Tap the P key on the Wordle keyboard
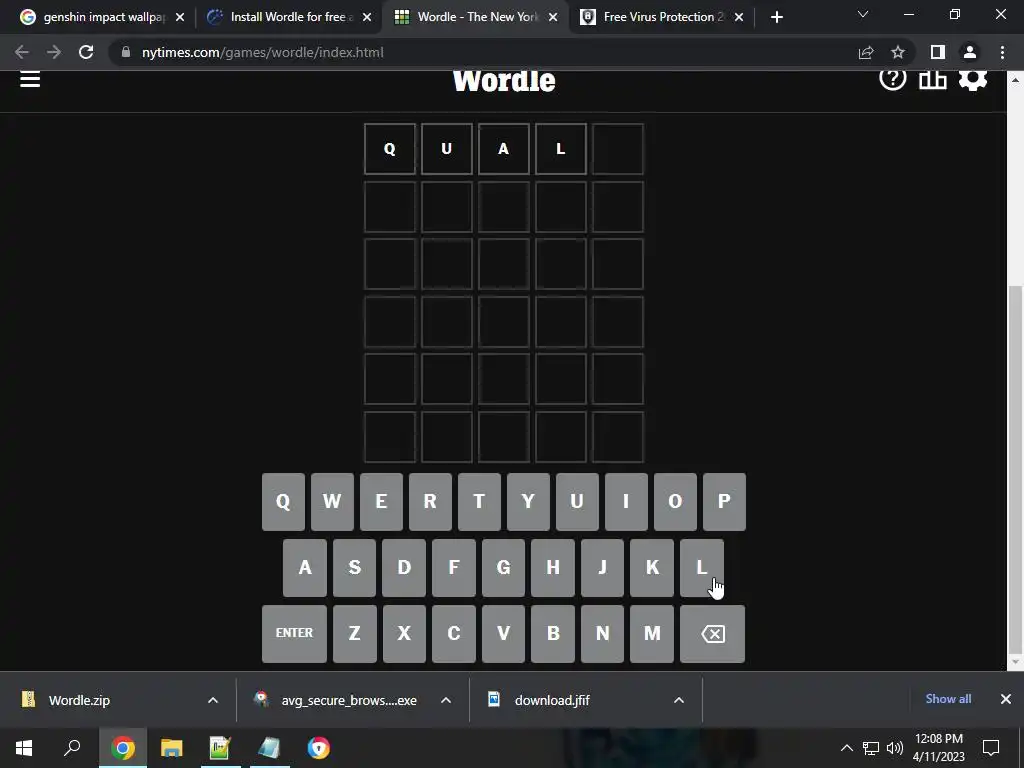The width and height of the screenshot is (1024, 768). click(x=724, y=502)
